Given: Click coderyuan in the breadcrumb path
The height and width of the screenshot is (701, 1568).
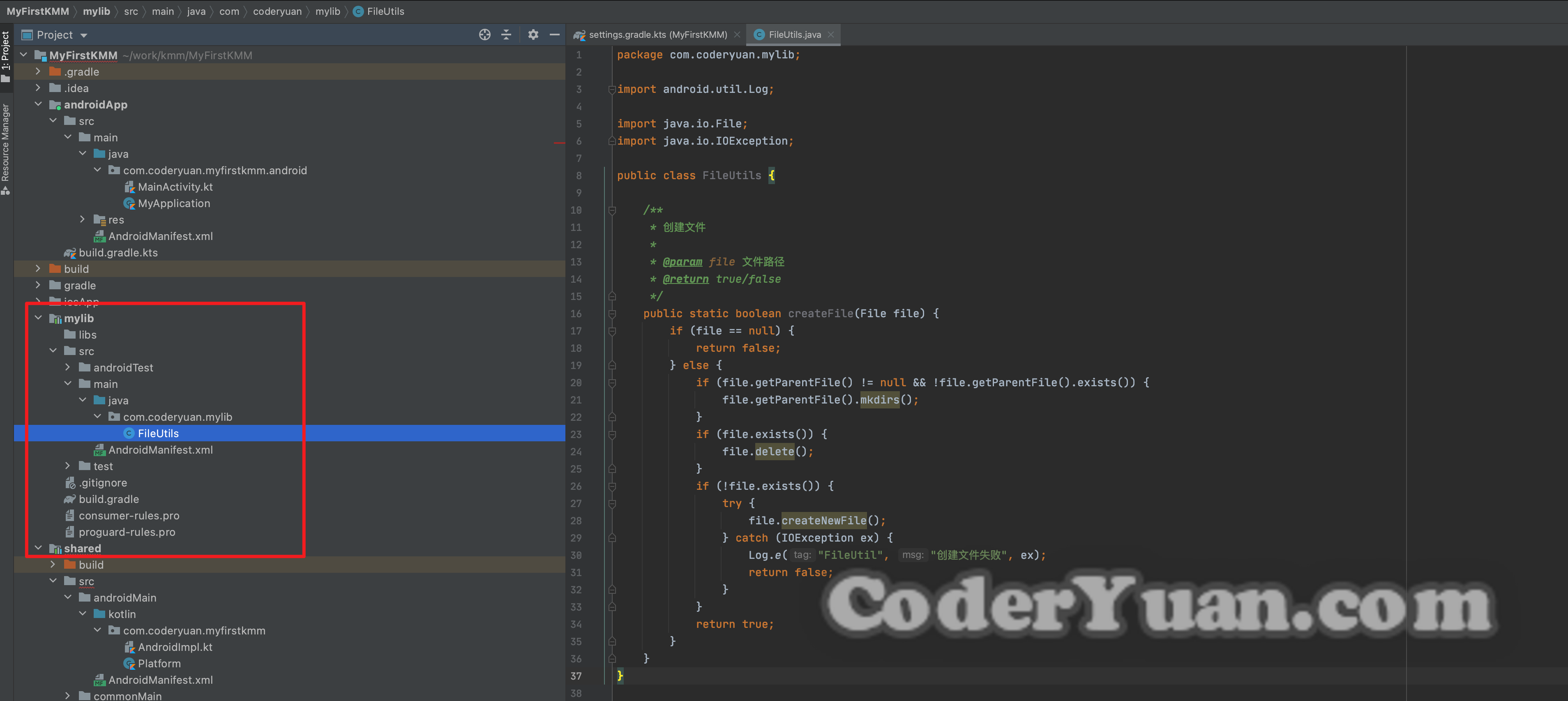Looking at the screenshot, I should coord(277,11).
